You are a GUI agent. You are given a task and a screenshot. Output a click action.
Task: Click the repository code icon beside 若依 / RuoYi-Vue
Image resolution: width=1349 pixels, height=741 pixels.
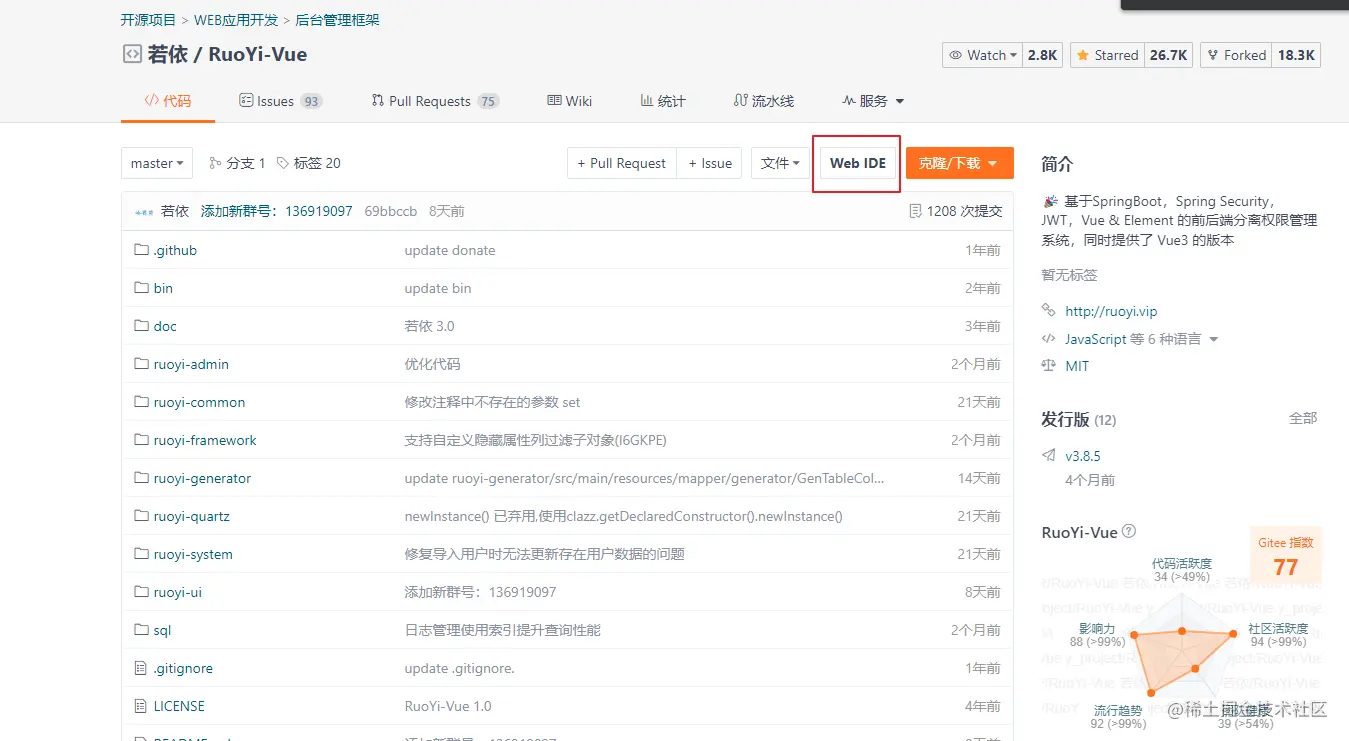tap(131, 55)
